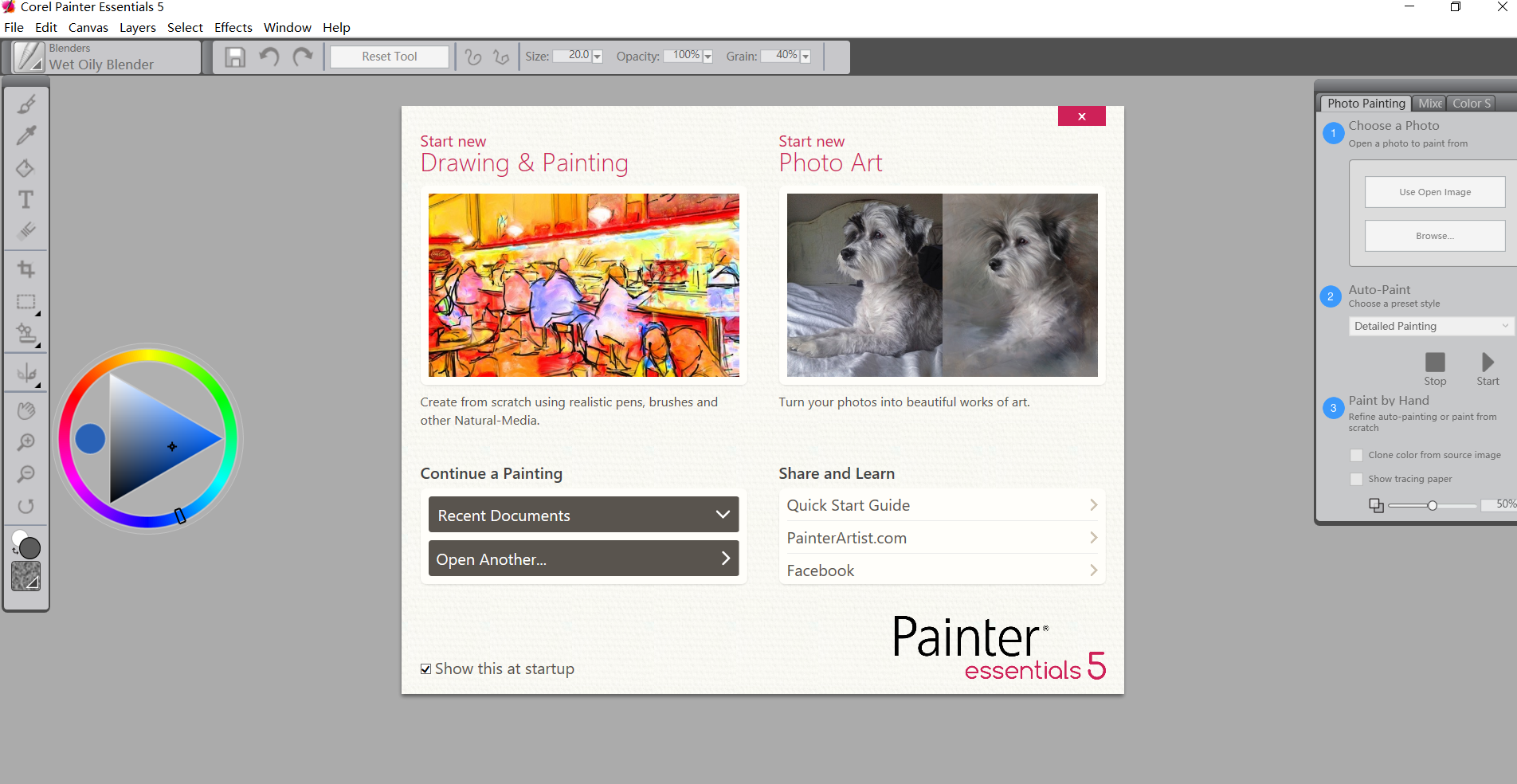Screen dimensions: 1517x784
Task: Click the tracing paper opacity slider
Action: click(1432, 505)
